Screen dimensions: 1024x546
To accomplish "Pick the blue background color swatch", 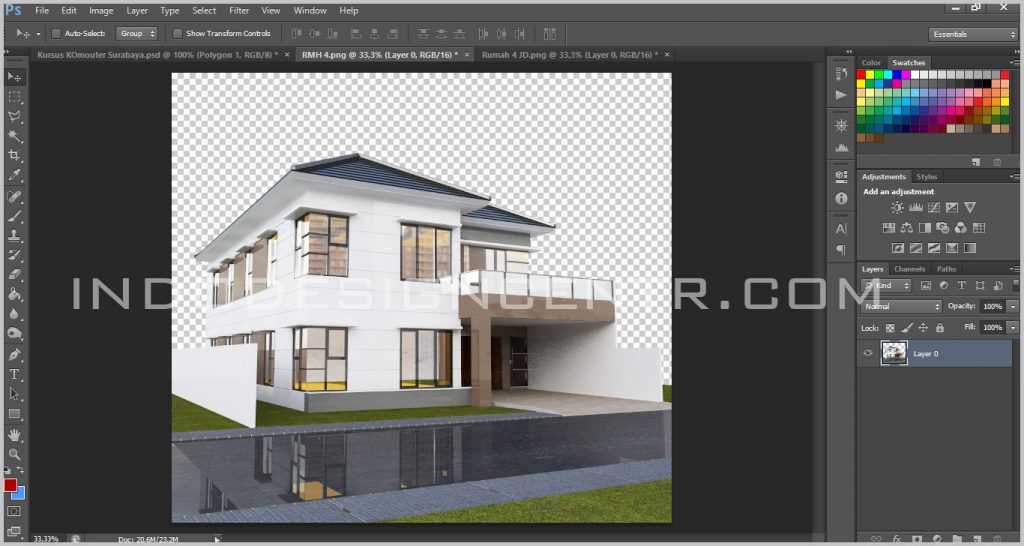I will point(20,494).
